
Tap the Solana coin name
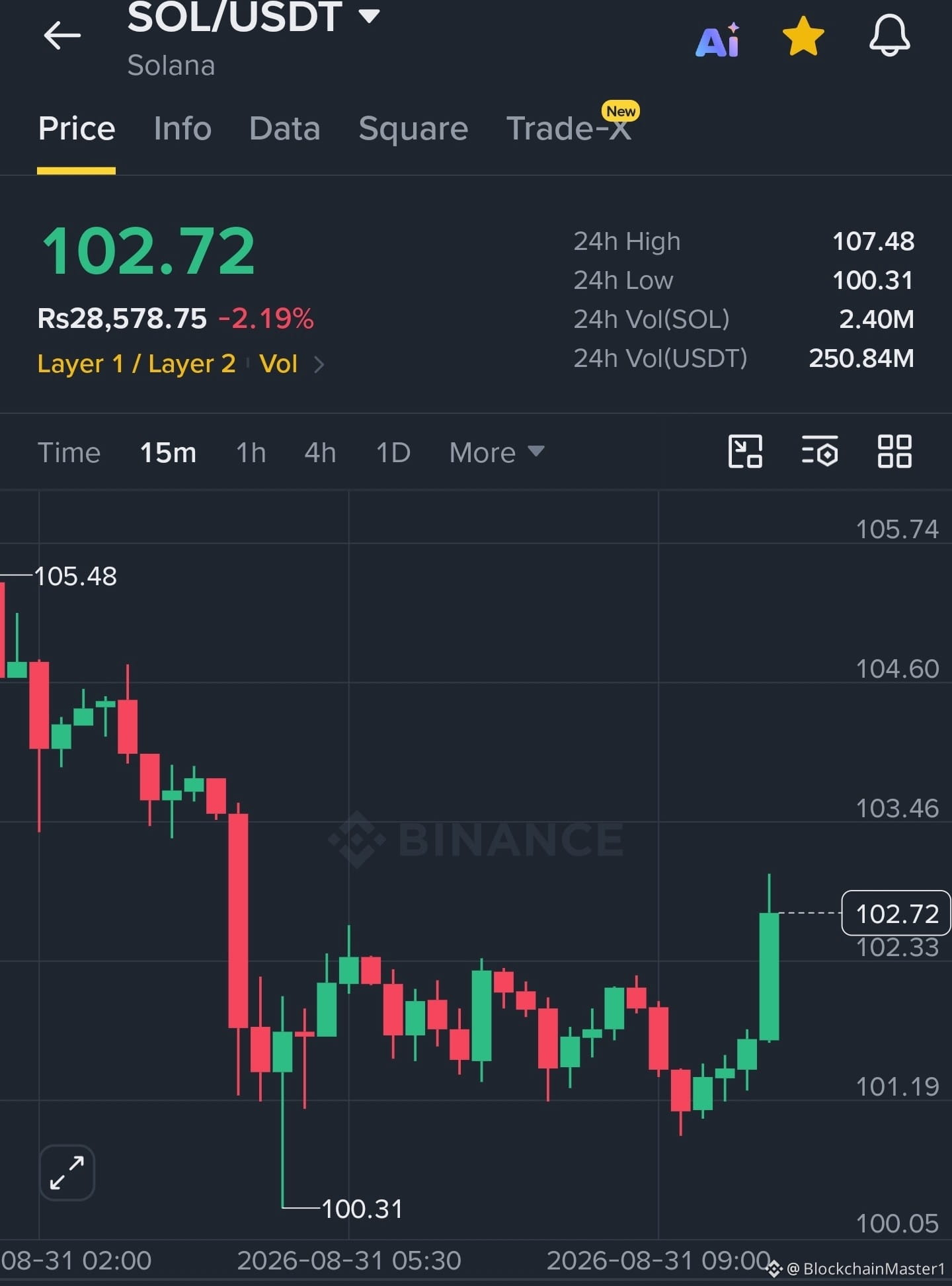[x=171, y=65]
